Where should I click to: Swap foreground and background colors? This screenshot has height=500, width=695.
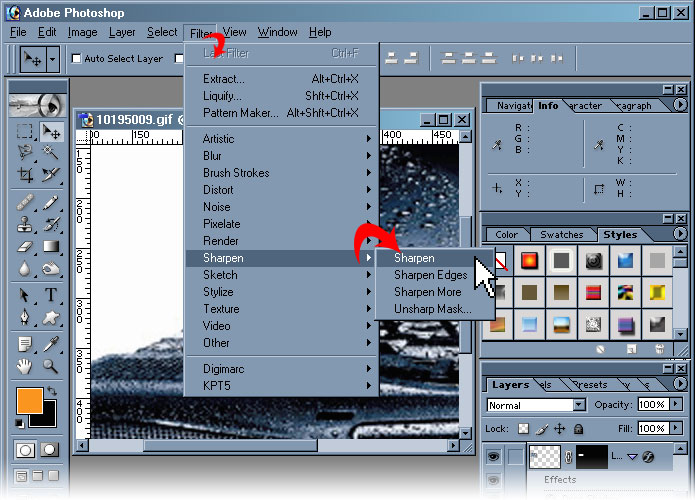click(52, 391)
